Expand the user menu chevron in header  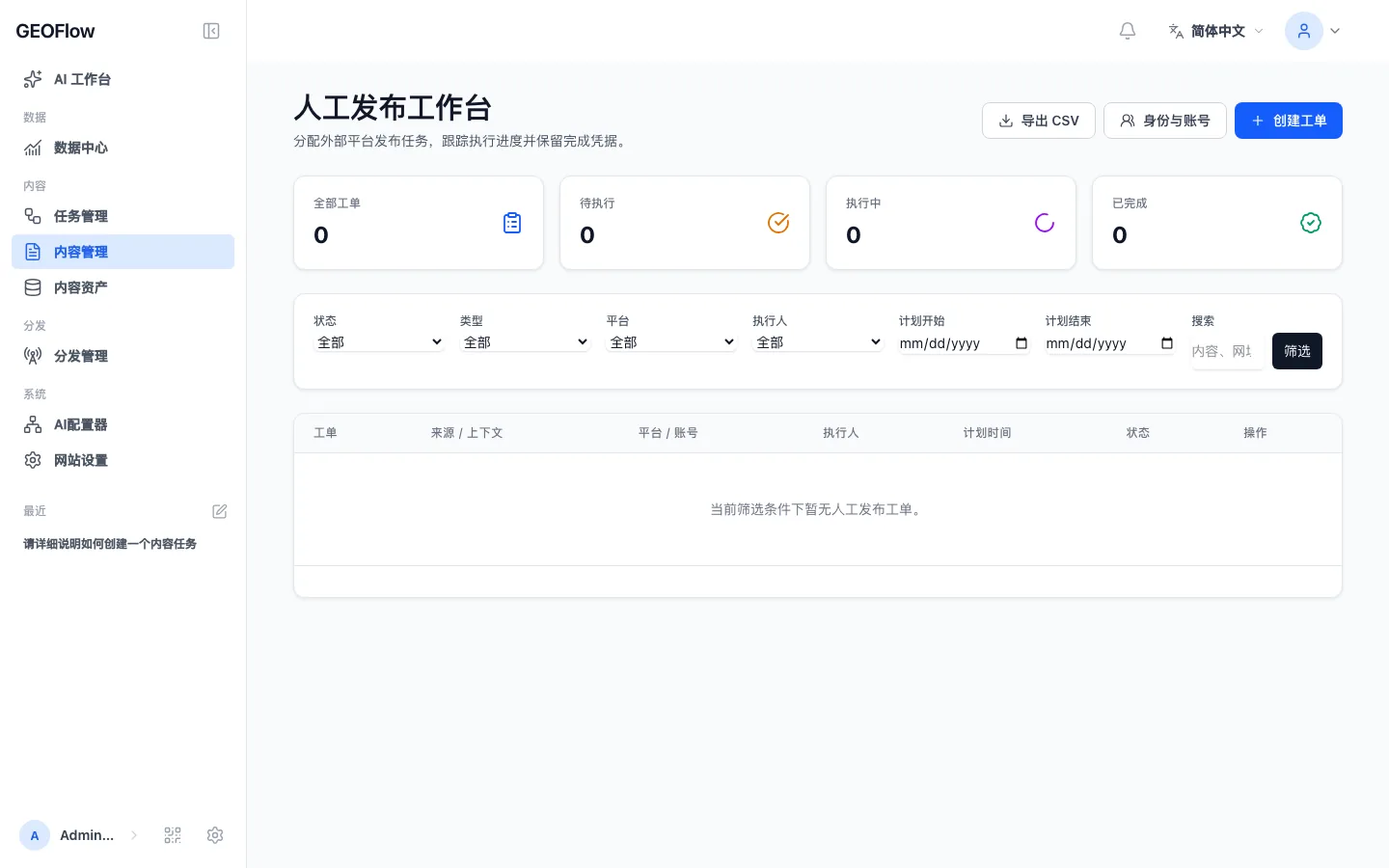pos(1335,31)
